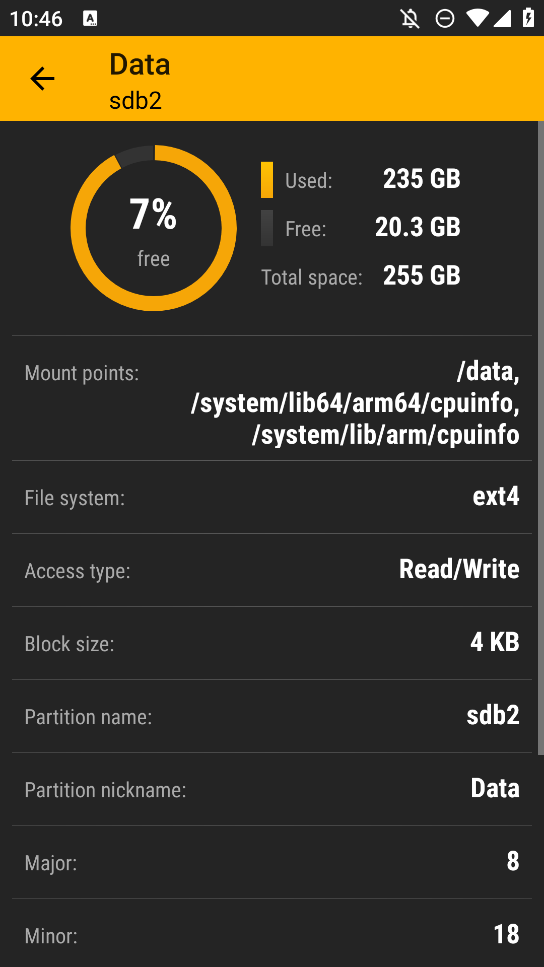Select the Block size 4 KB row

point(272,643)
